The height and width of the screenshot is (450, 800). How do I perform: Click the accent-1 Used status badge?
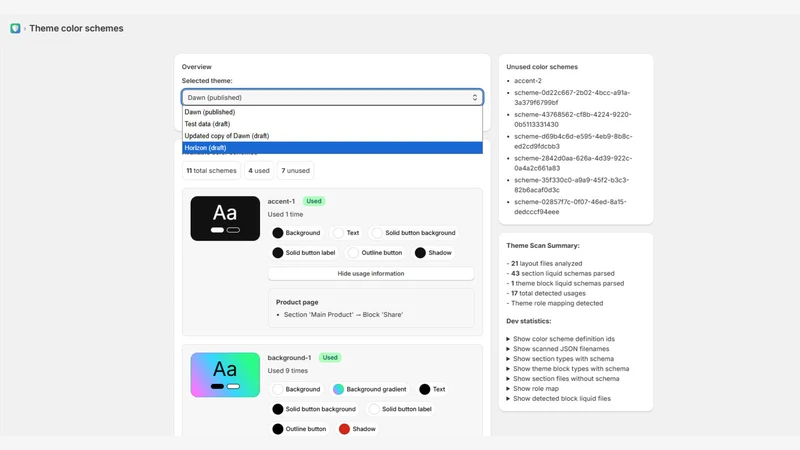tap(314, 201)
